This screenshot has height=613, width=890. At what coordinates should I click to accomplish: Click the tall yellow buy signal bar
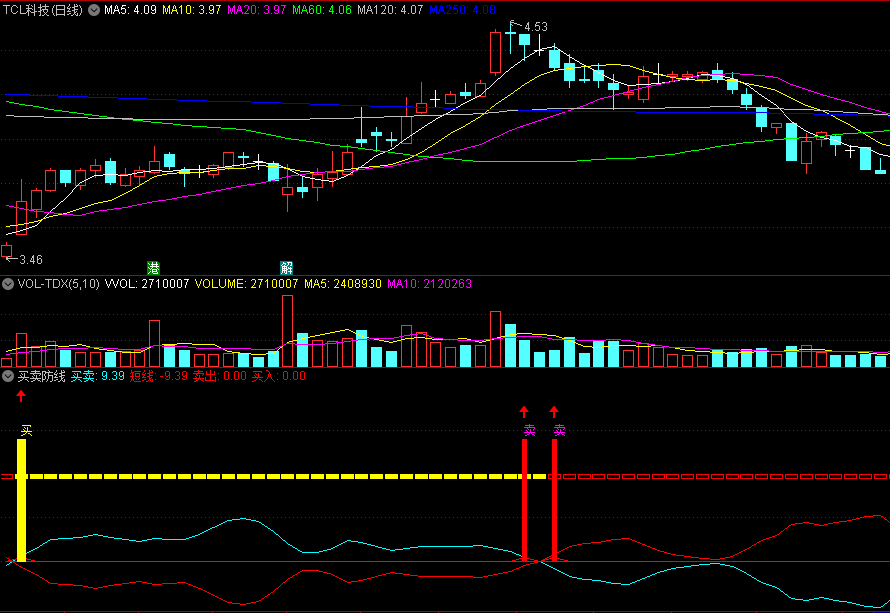tap(22, 501)
